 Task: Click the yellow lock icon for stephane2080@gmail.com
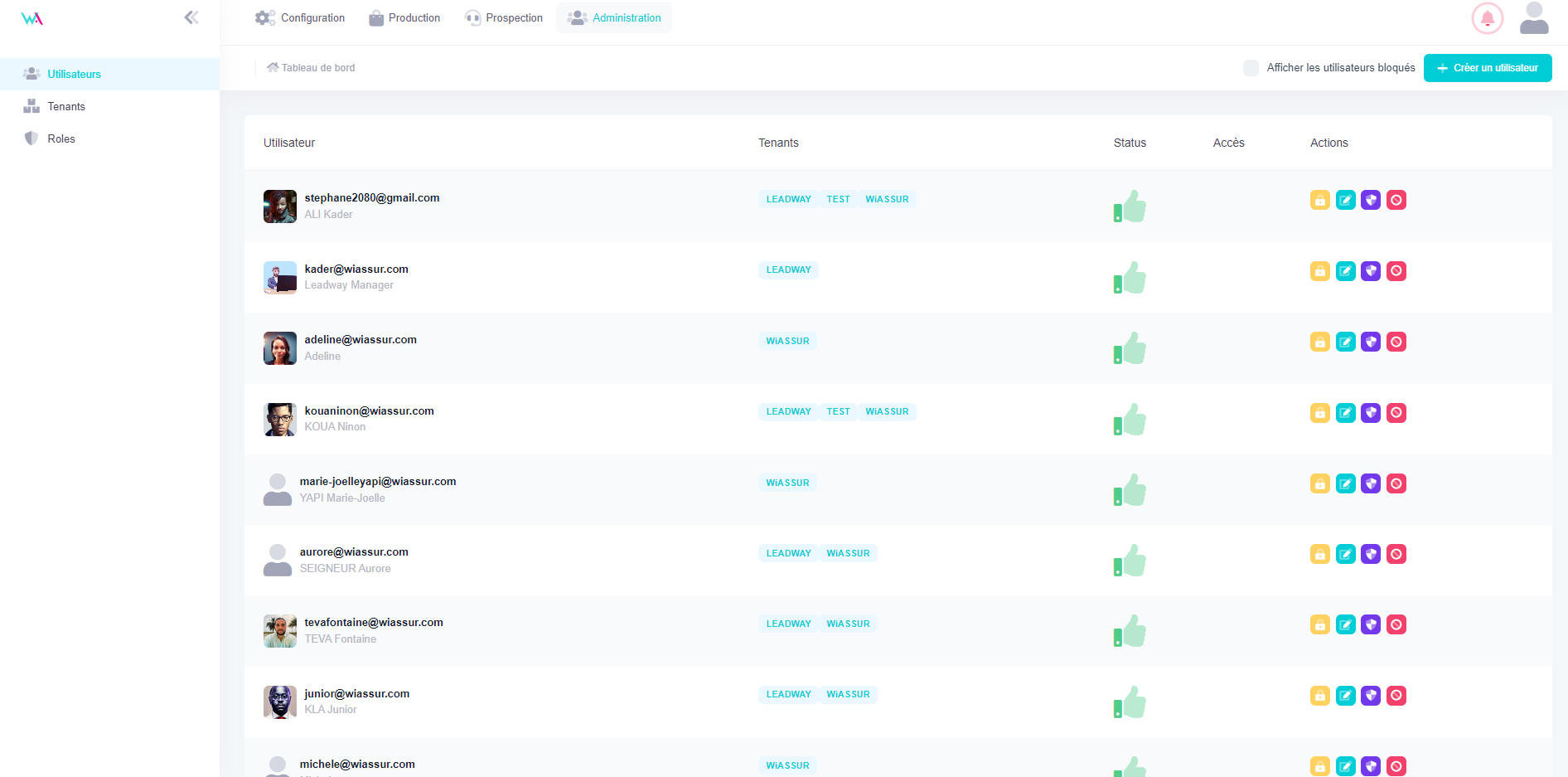[1319, 200]
